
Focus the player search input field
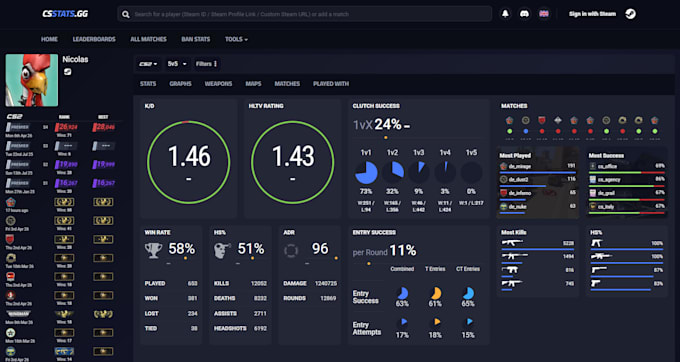click(x=304, y=14)
